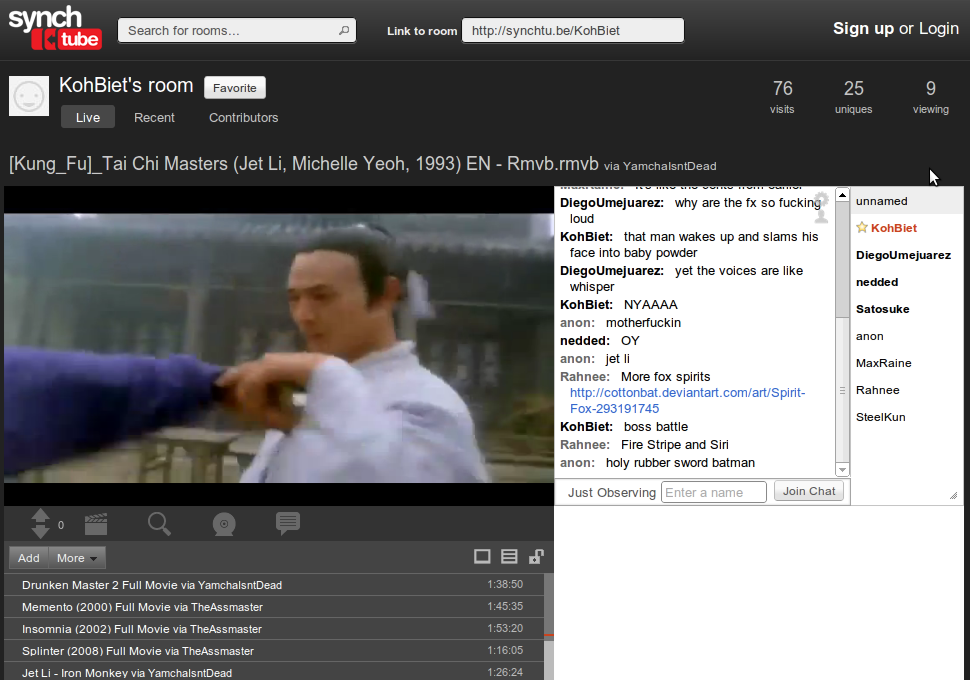Focus the Search for rooms field
Image resolution: width=970 pixels, height=680 pixels.
[237, 30]
